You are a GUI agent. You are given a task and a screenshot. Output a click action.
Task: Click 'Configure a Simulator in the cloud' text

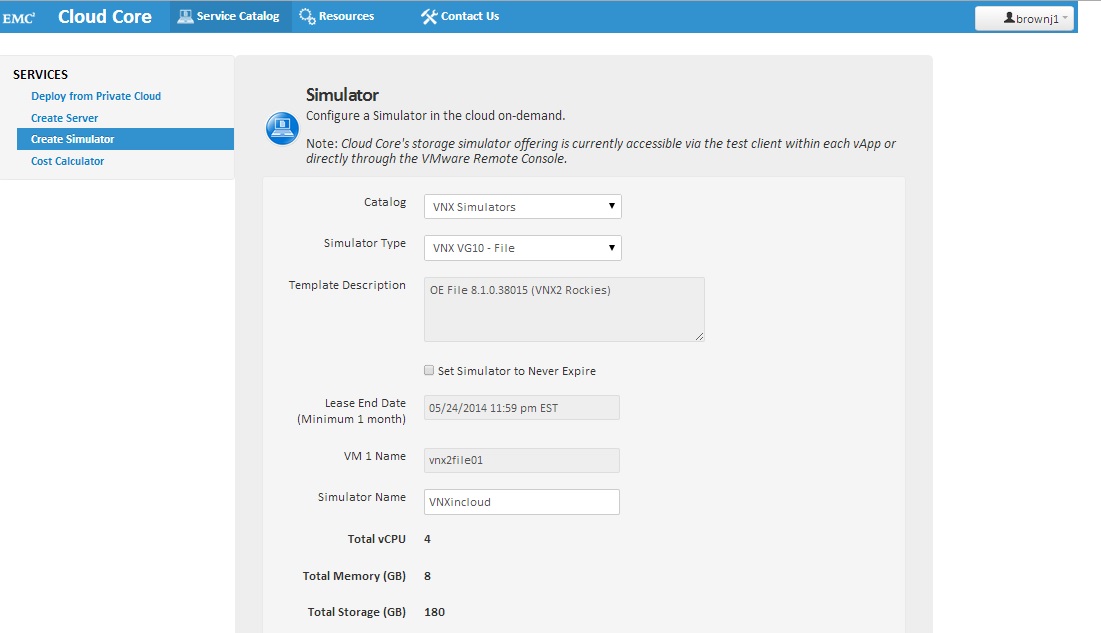(x=435, y=115)
